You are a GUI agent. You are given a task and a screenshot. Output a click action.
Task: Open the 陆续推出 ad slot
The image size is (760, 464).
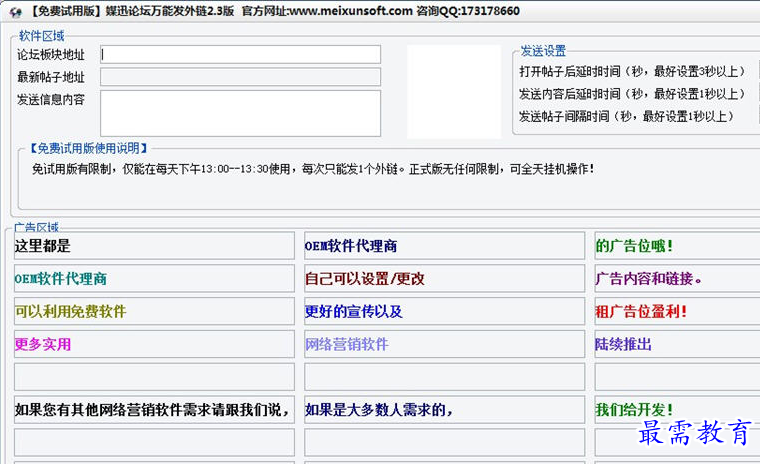pyautogui.click(x=677, y=344)
